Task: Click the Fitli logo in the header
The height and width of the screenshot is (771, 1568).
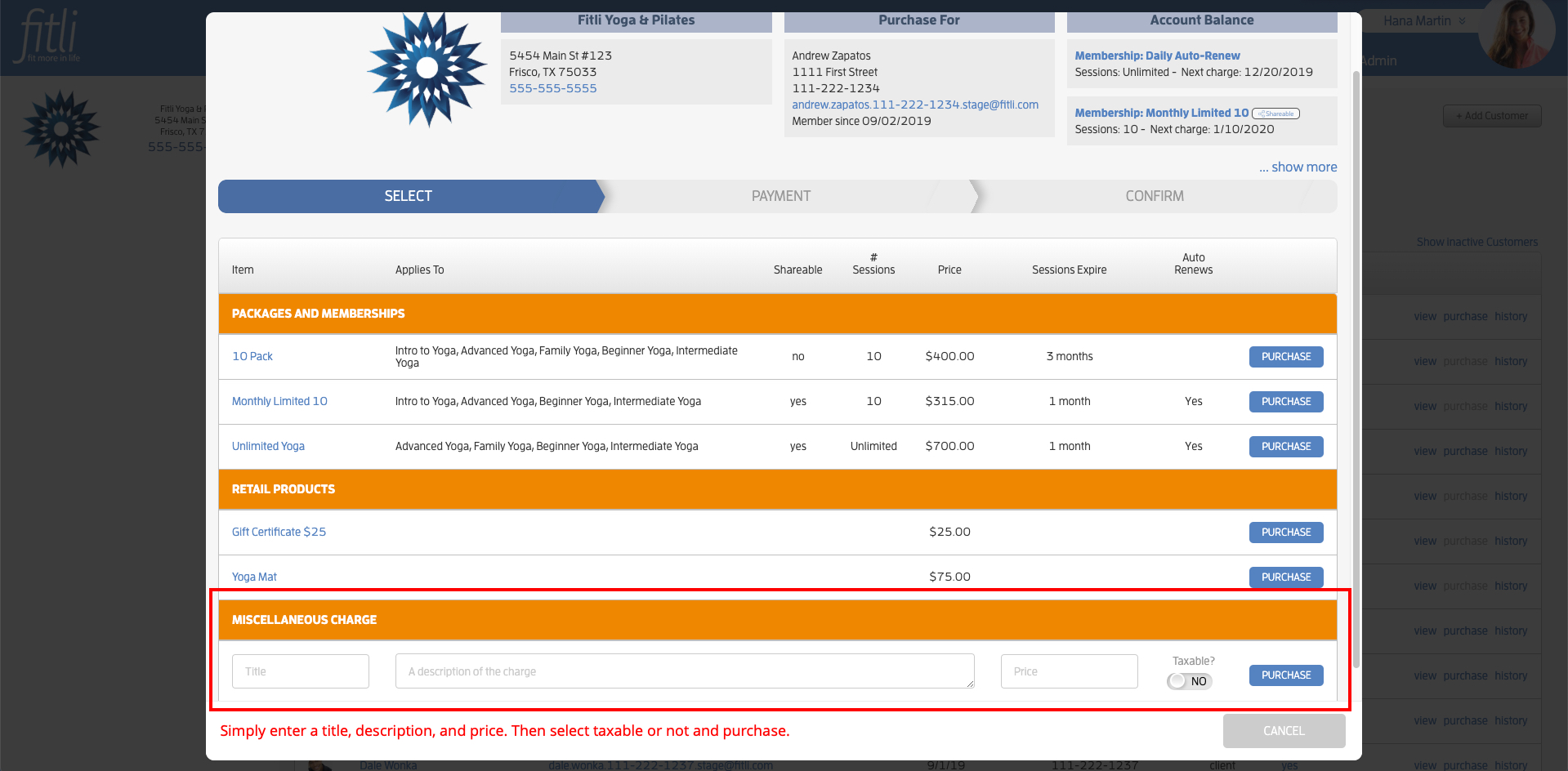Action: tap(49, 36)
